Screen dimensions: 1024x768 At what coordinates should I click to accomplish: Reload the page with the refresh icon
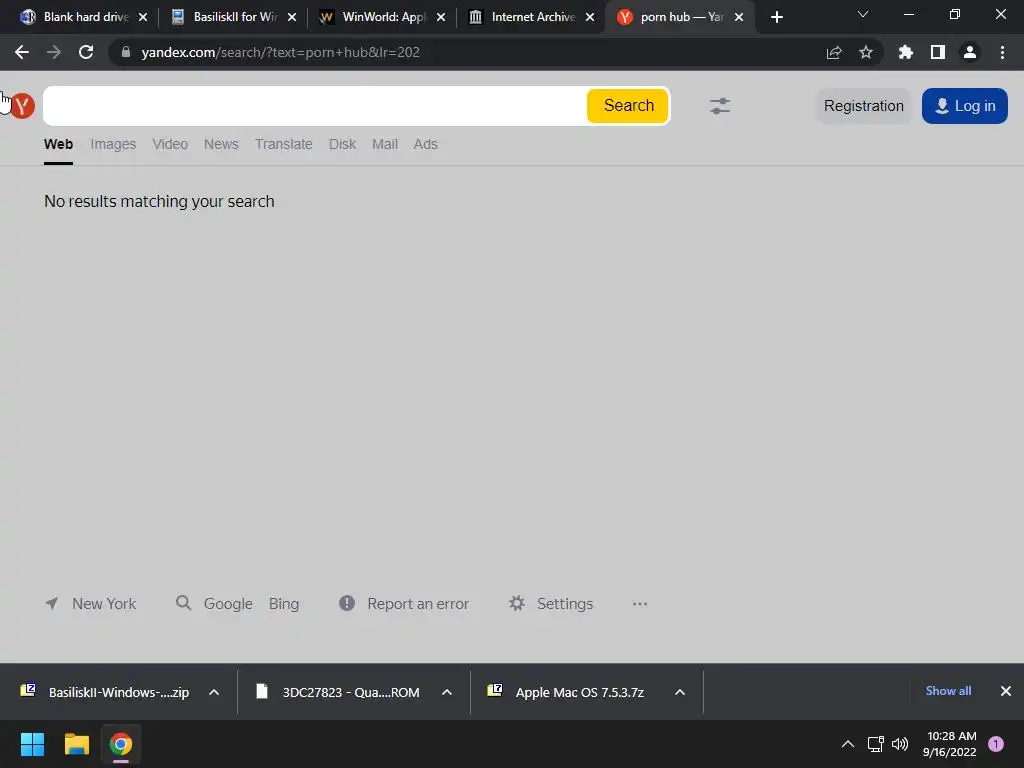(x=86, y=52)
